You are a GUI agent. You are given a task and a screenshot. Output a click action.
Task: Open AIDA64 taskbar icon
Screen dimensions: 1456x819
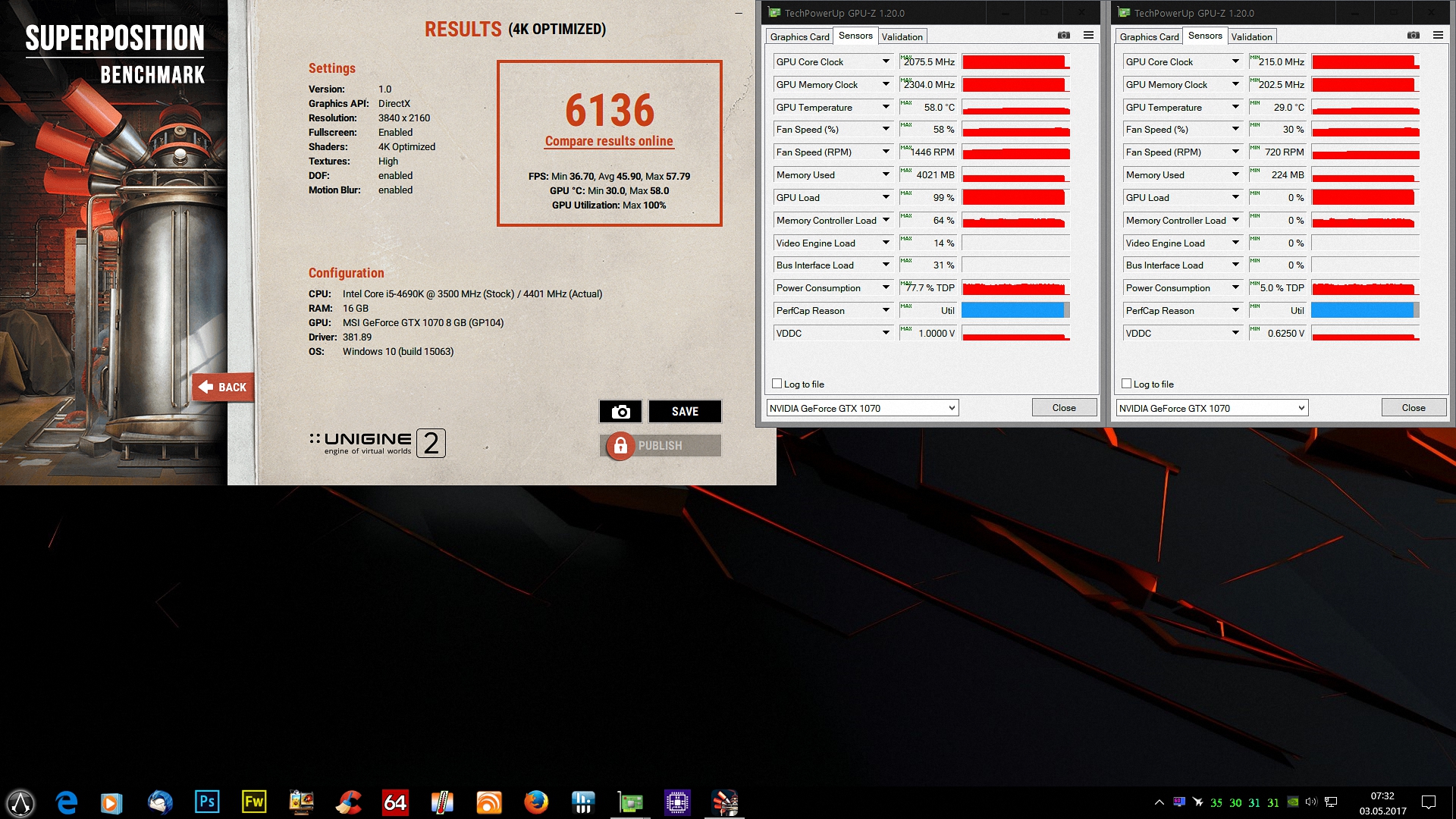[395, 802]
